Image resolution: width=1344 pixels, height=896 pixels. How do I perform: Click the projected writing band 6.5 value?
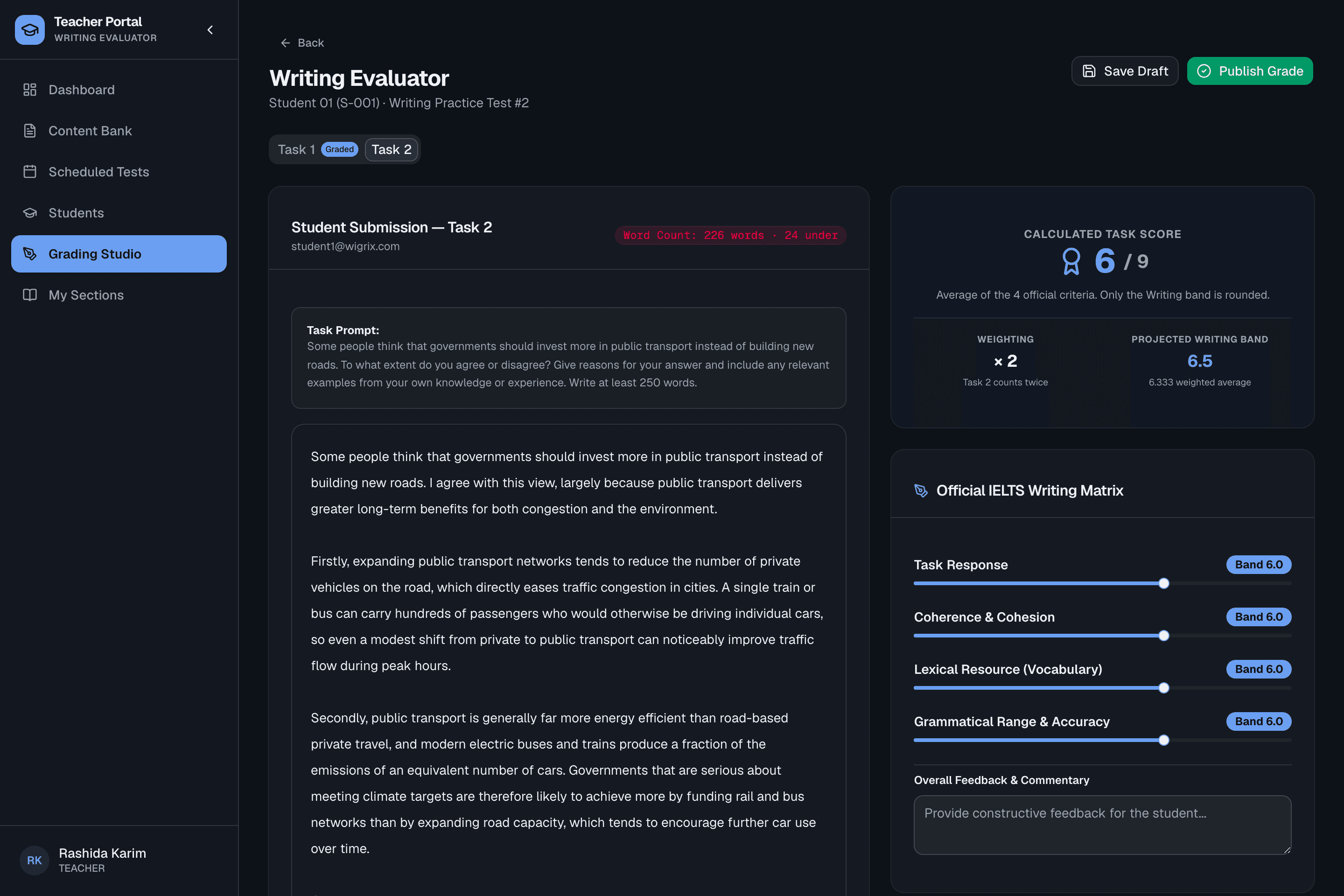click(1199, 361)
